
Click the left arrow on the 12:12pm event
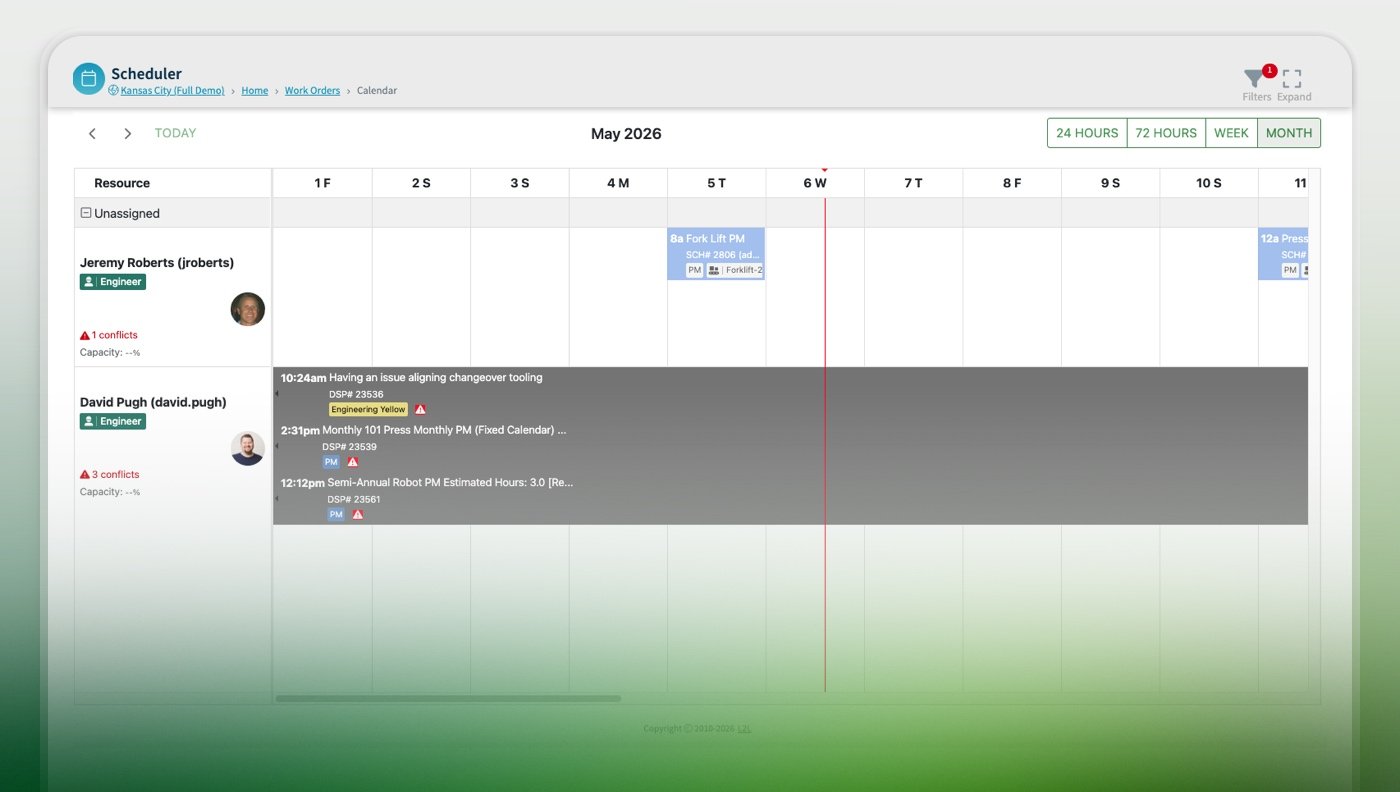(276, 498)
